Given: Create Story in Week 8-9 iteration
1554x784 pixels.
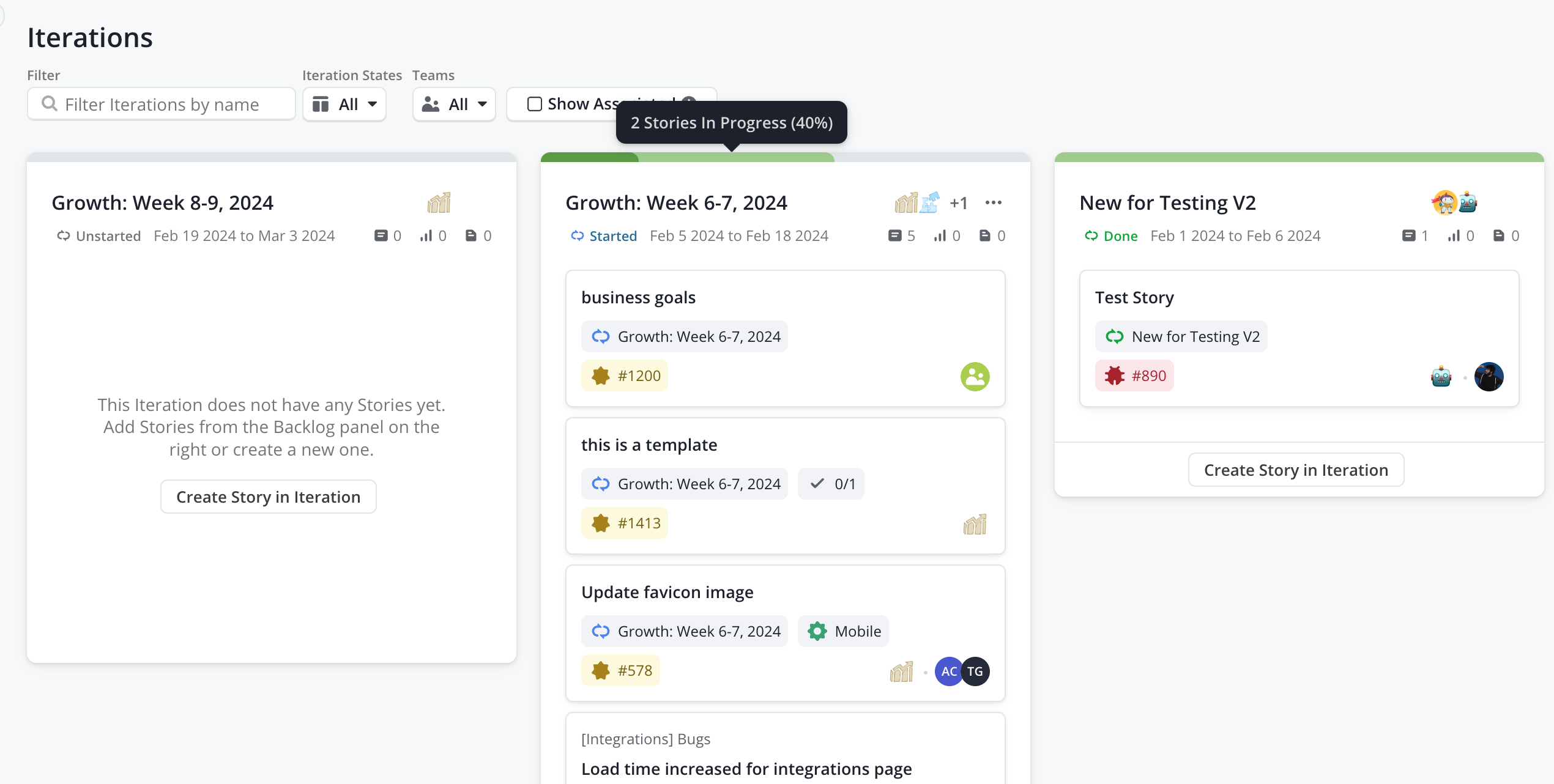Looking at the screenshot, I should [x=268, y=497].
